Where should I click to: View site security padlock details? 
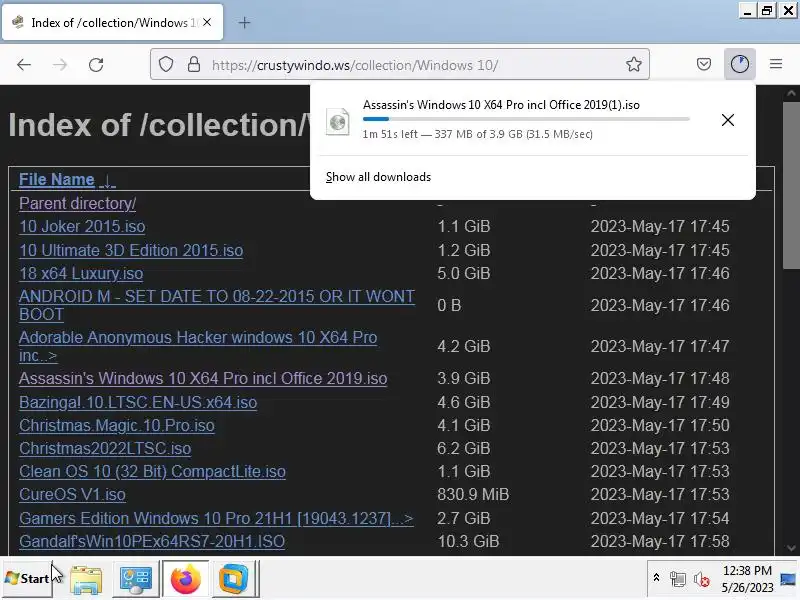194,64
